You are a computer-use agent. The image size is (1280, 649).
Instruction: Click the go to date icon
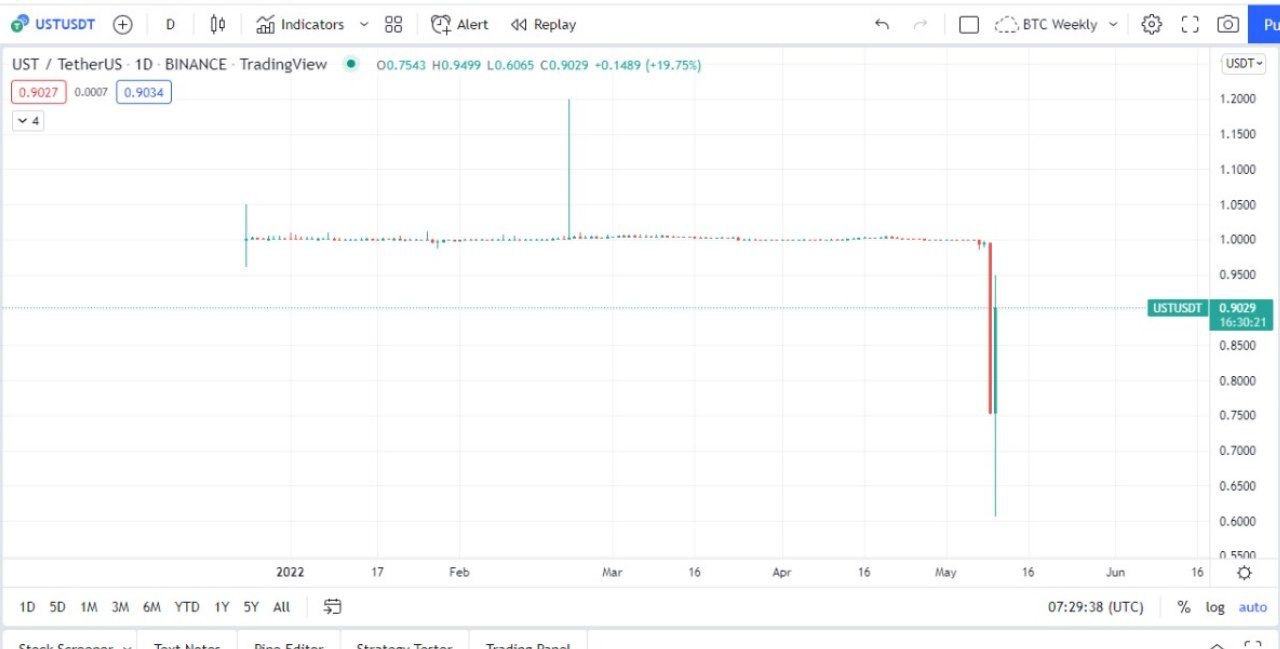click(333, 606)
